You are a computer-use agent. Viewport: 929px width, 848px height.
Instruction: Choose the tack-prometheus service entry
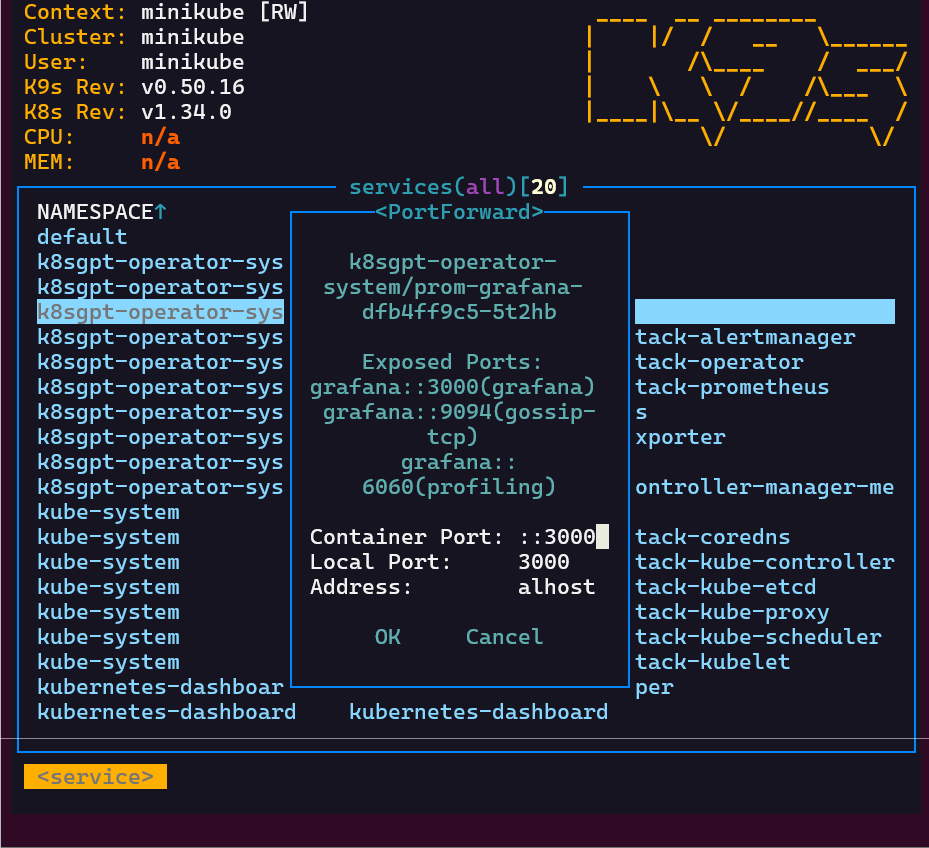[x=732, y=387]
